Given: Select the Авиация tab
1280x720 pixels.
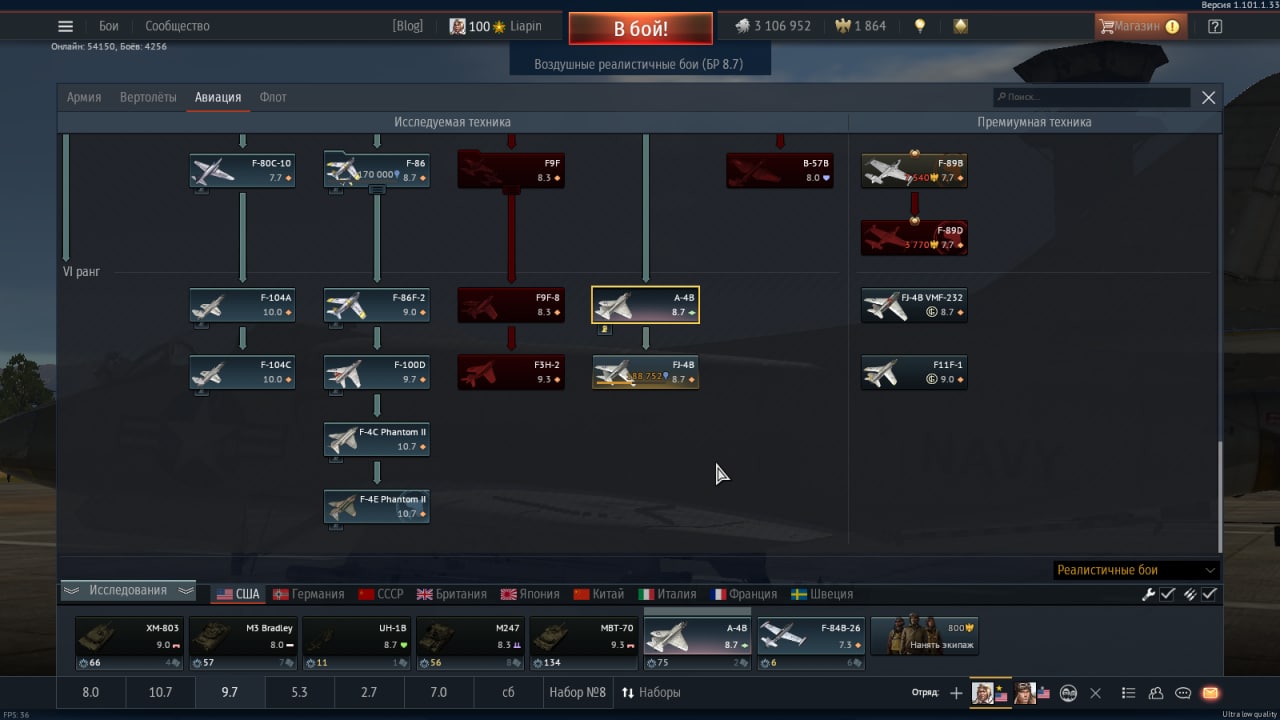Looking at the screenshot, I should (x=218, y=97).
